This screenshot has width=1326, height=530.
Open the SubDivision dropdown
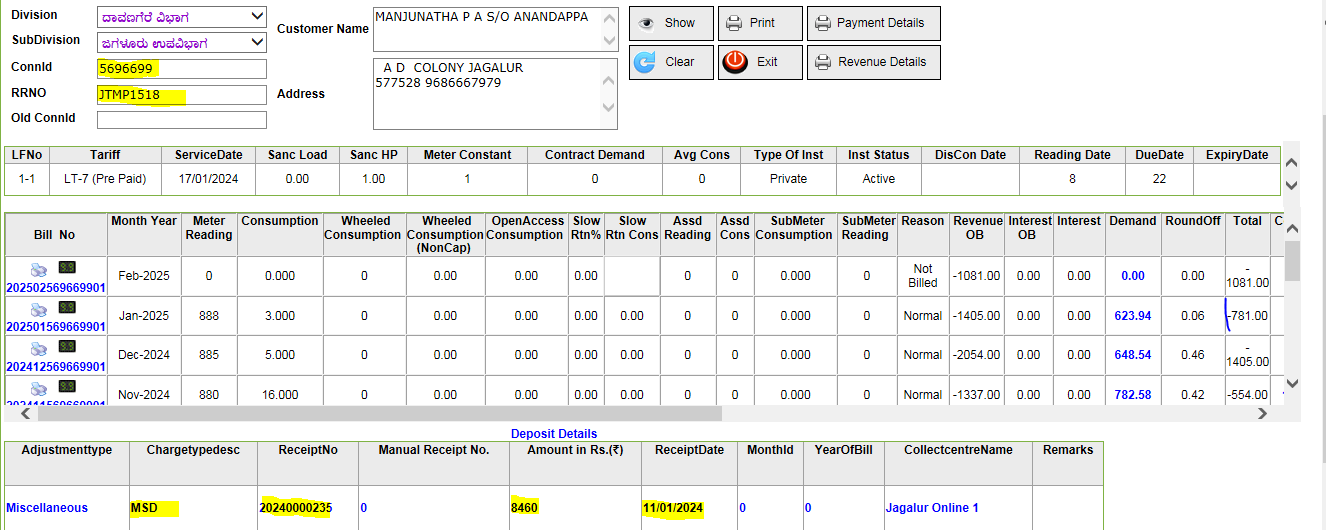[182, 42]
